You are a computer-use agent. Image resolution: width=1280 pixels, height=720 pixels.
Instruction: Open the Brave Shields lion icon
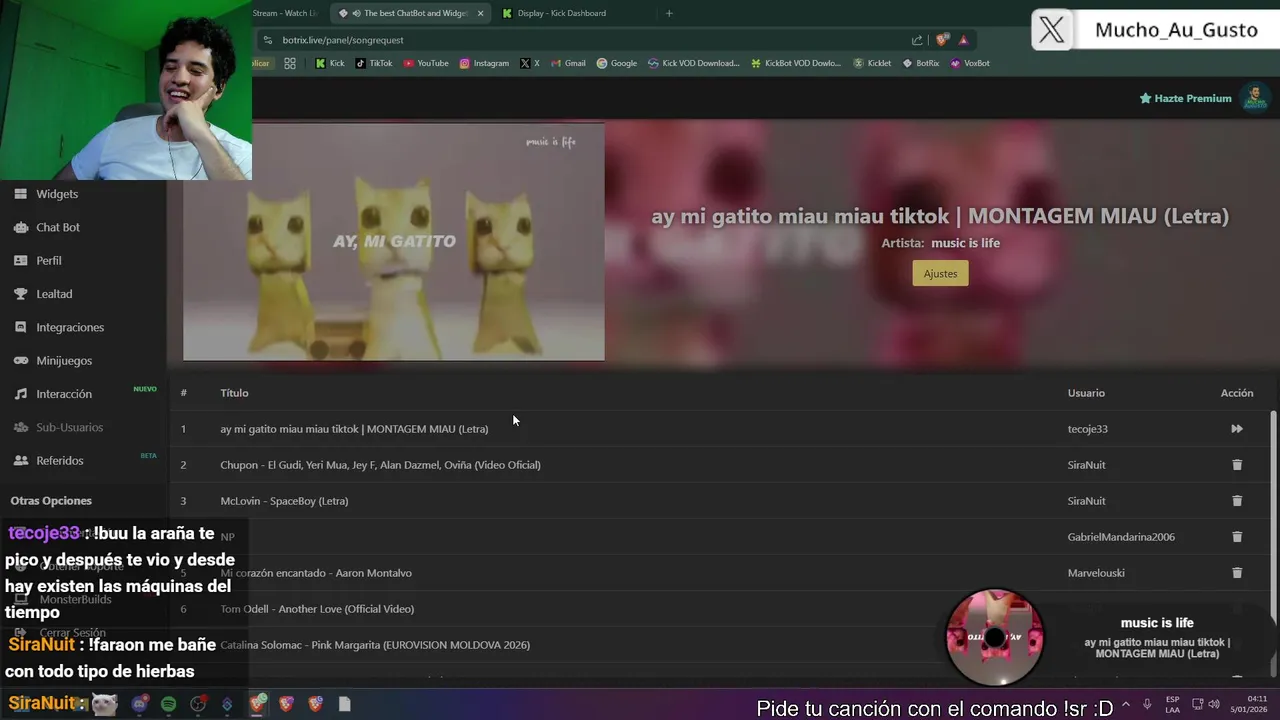(x=942, y=40)
